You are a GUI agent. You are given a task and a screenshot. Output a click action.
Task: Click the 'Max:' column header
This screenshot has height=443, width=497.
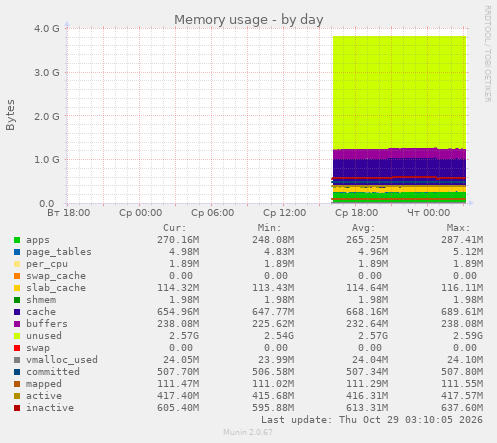pyautogui.click(x=458, y=228)
